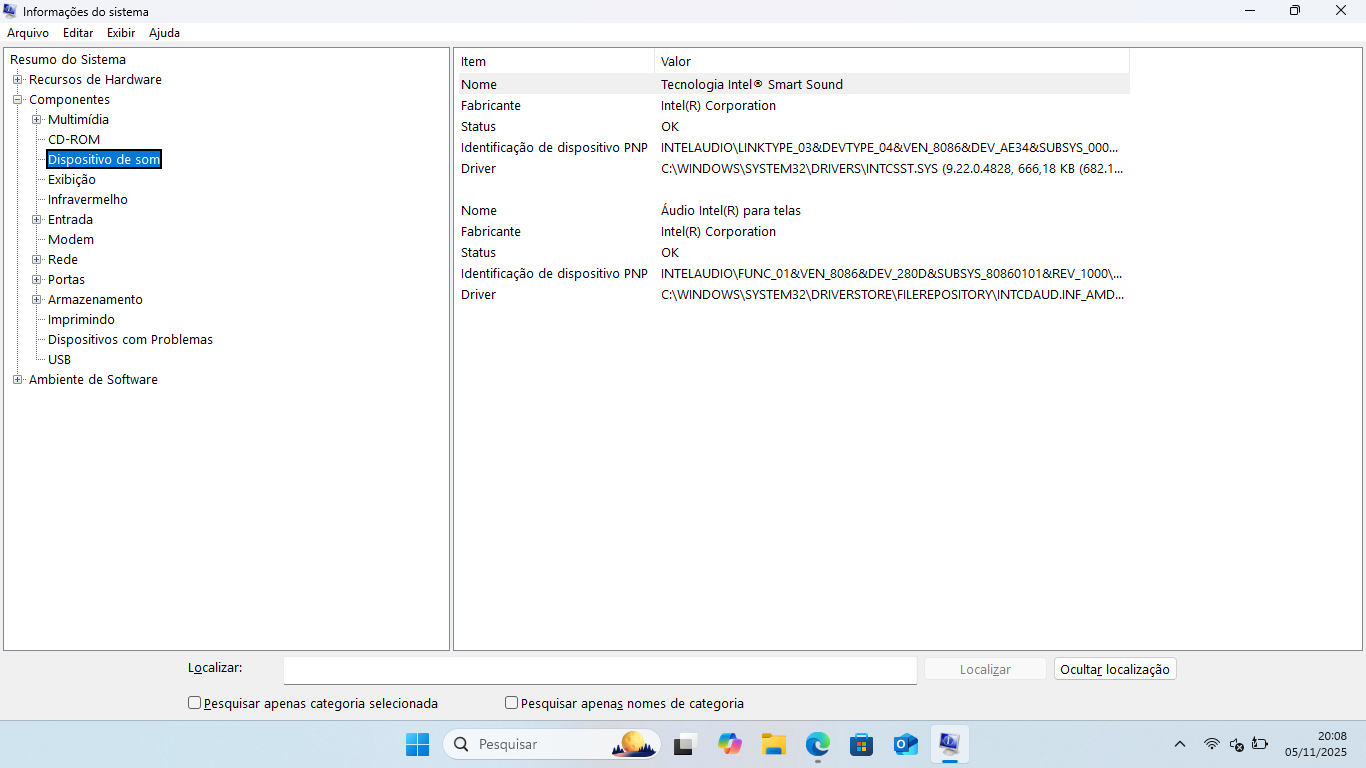Open the Exibir menu
The width and height of the screenshot is (1366, 768).
coord(121,33)
